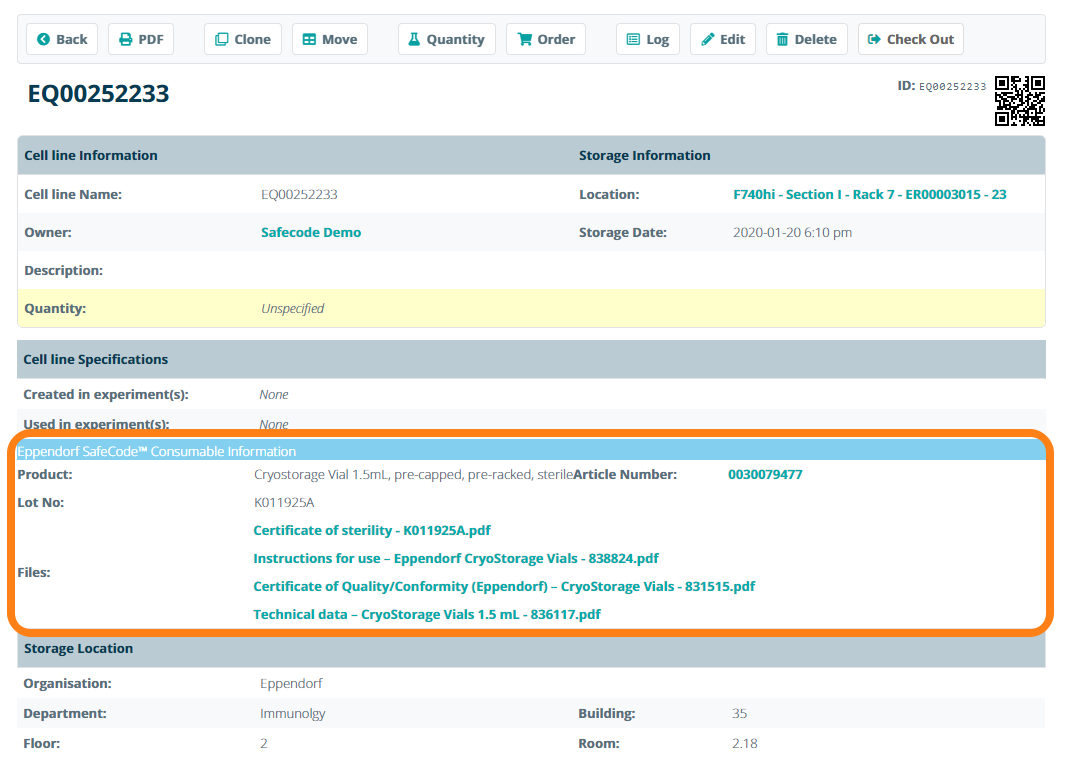Click the QR code image
The width and height of the screenshot is (1070, 772).
tap(1019, 101)
